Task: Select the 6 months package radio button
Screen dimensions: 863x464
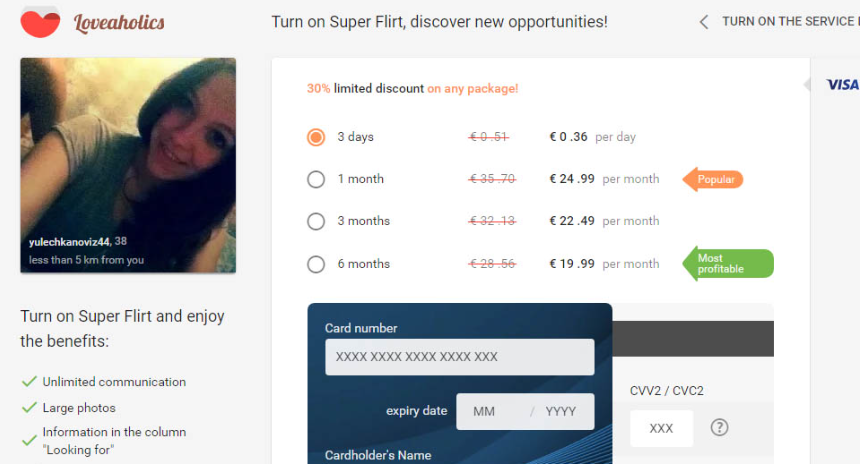Action: 316,264
